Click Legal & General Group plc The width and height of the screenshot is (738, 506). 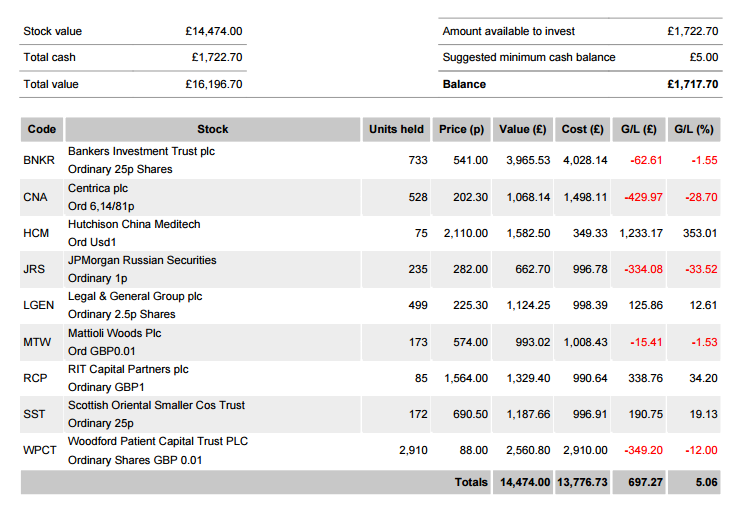point(135,296)
